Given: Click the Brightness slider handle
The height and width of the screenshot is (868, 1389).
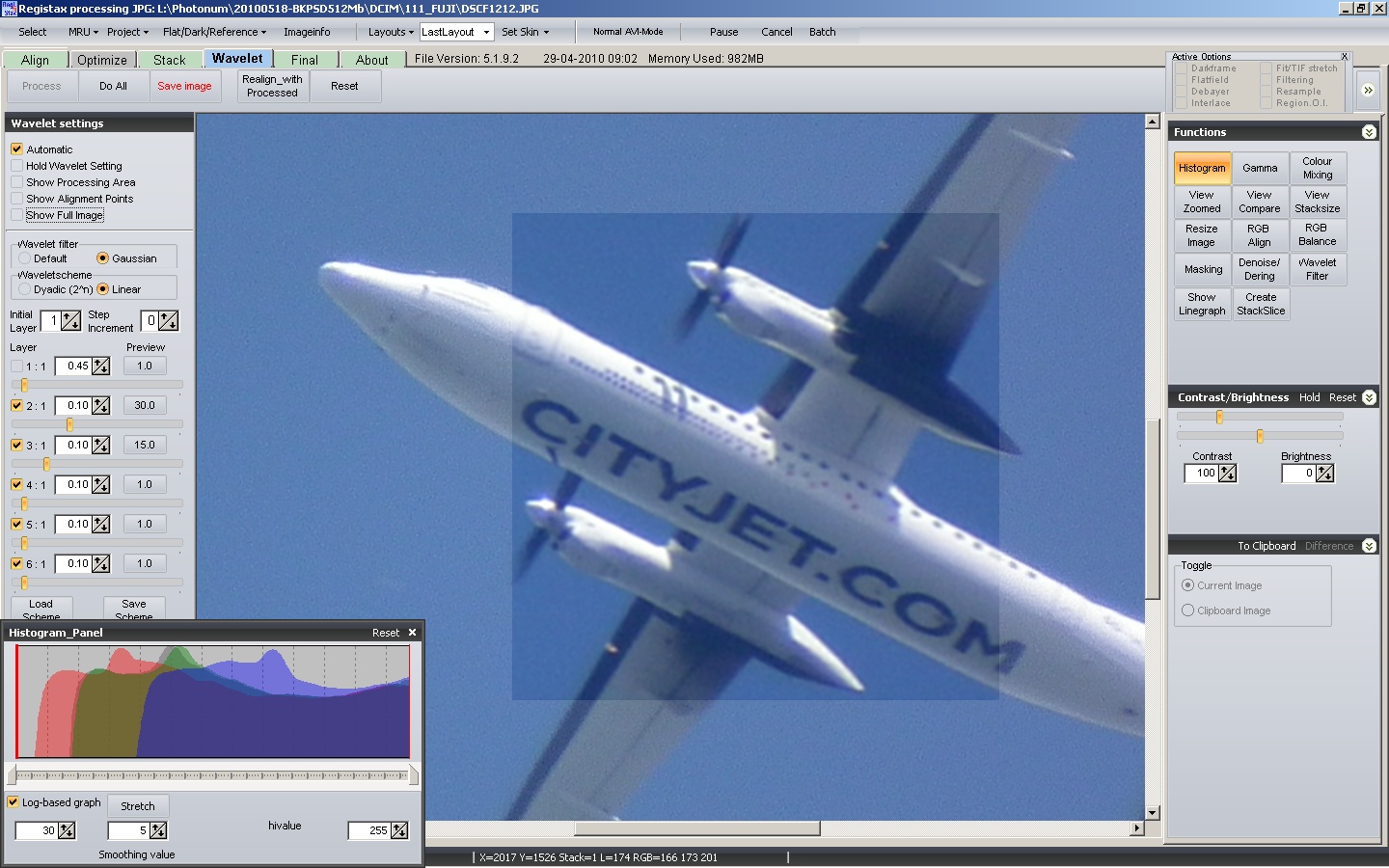Looking at the screenshot, I should [x=1260, y=436].
